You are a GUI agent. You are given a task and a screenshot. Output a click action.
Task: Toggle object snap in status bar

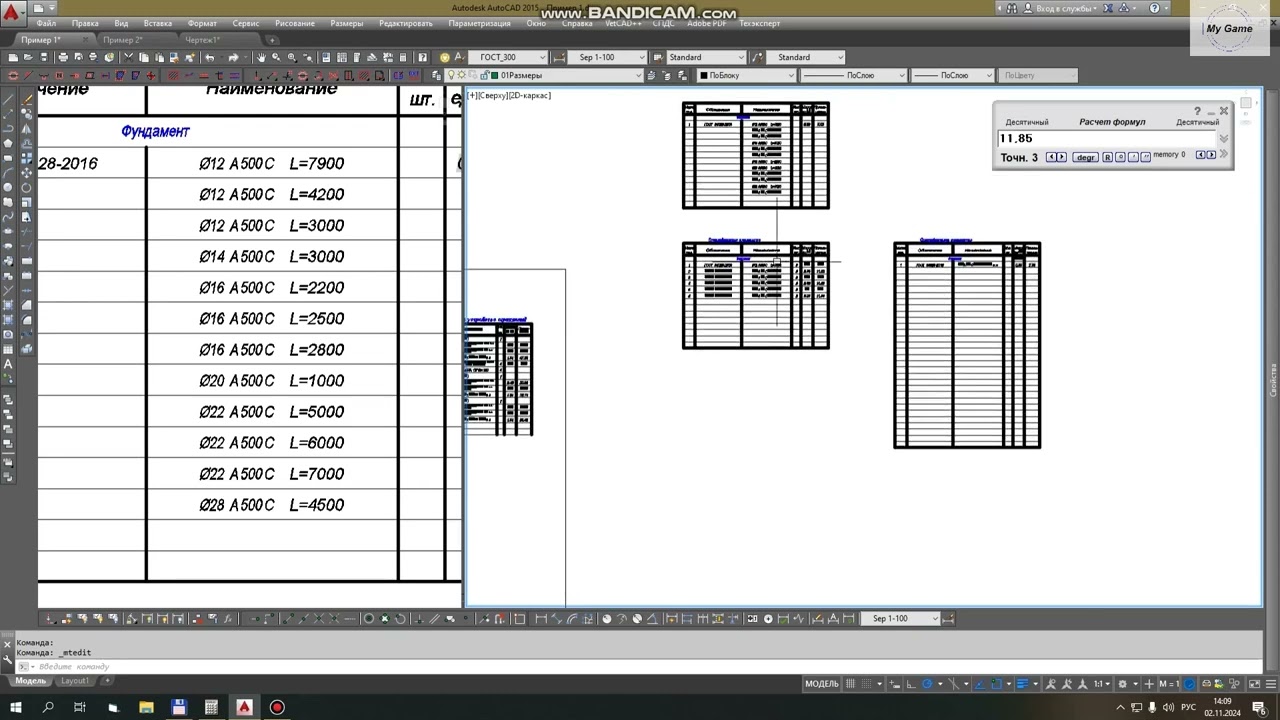point(997,684)
